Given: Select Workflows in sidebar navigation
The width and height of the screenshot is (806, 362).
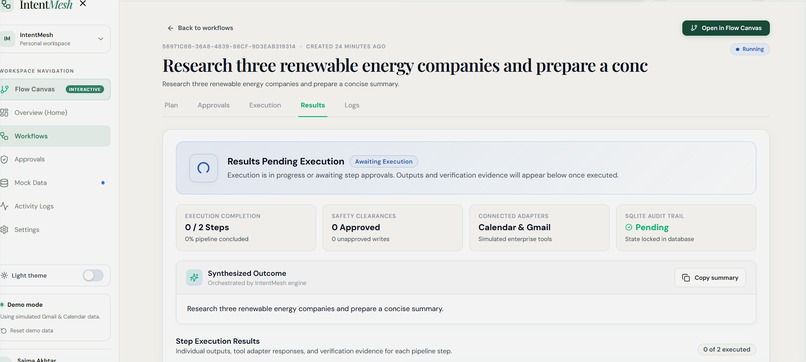Looking at the screenshot, I should coord(54,136).
